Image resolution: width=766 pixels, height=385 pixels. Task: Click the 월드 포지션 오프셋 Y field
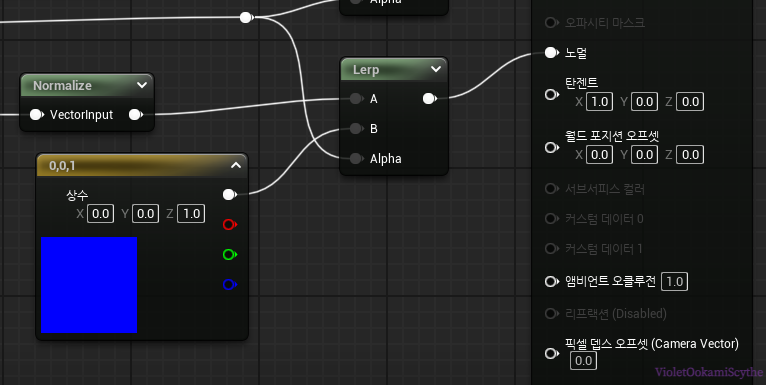[x=645, y=154]
